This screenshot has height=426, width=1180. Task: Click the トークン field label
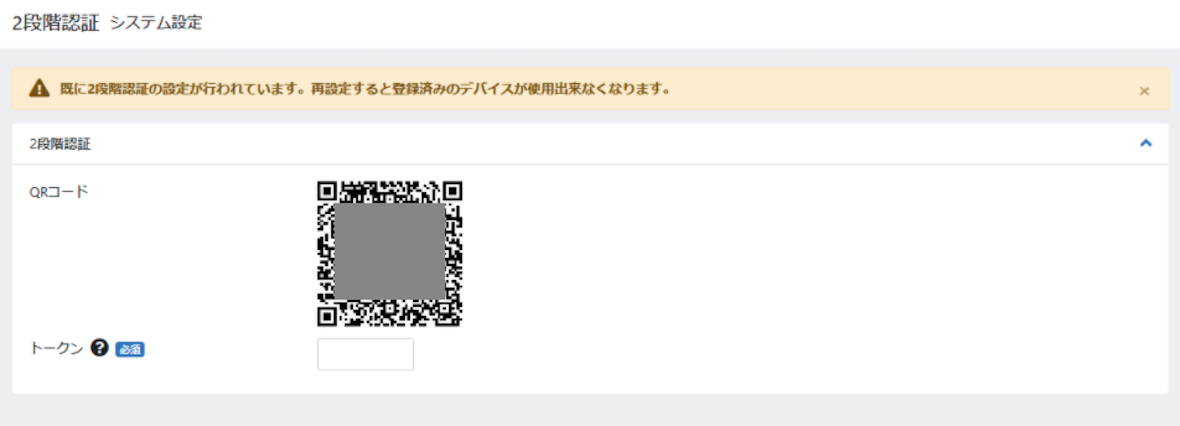[56, 348]
